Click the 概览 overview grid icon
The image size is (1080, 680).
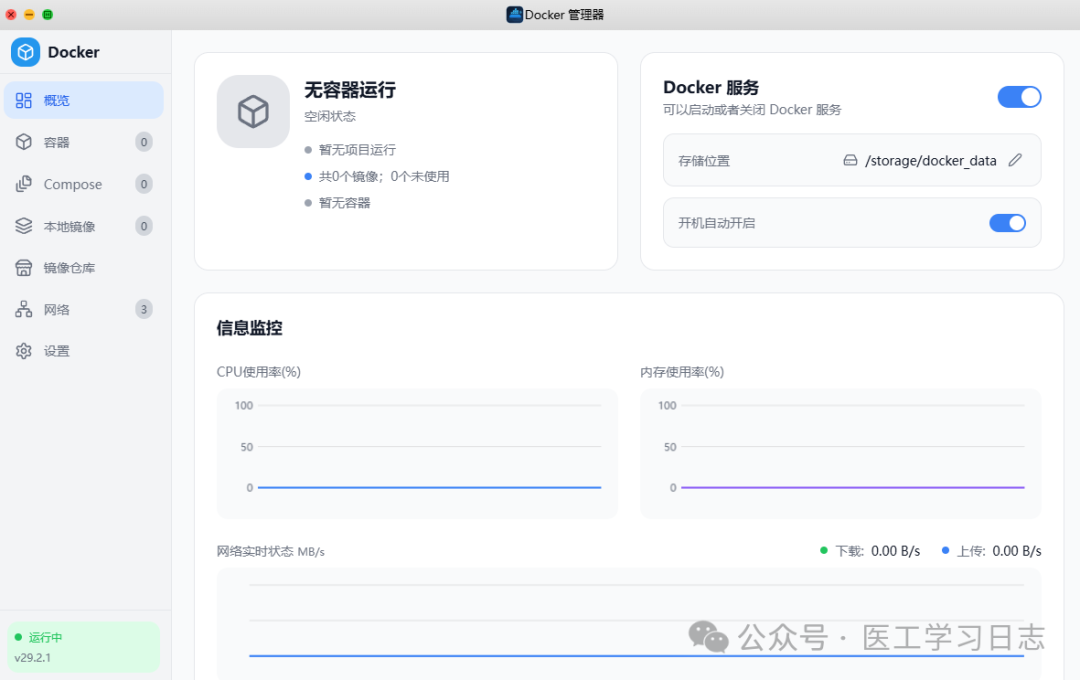coord(23,101)
